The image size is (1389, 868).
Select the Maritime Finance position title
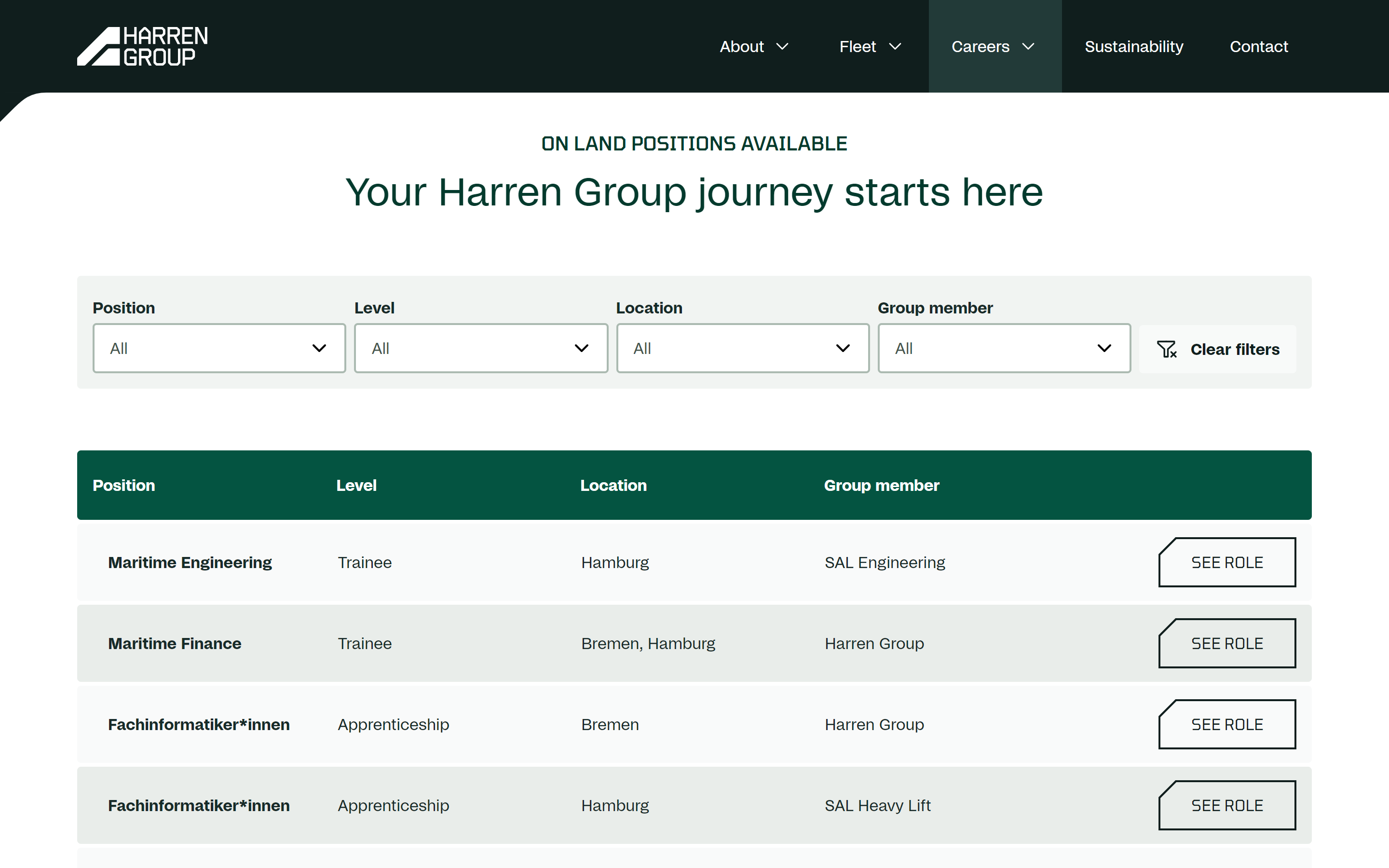tap(175, 644)
